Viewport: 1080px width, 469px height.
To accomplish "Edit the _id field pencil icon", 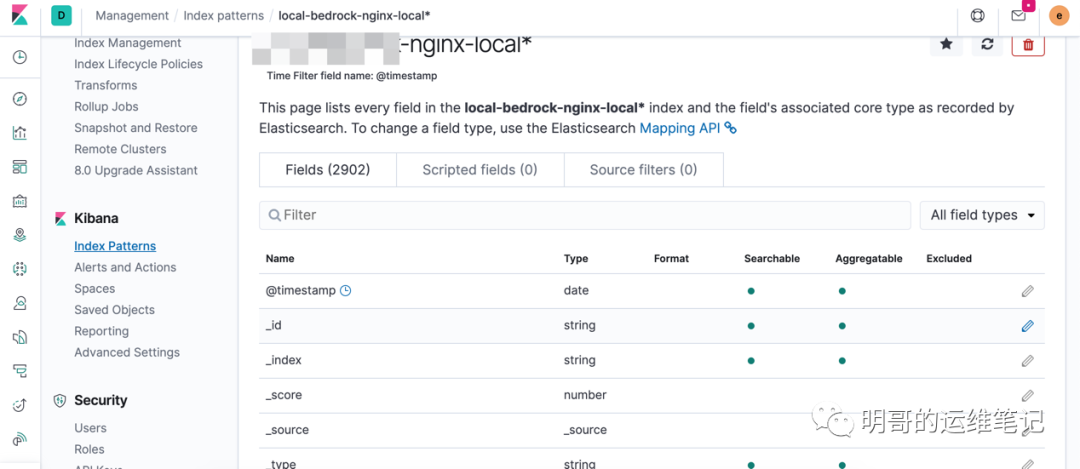I will coord(1028,326).
